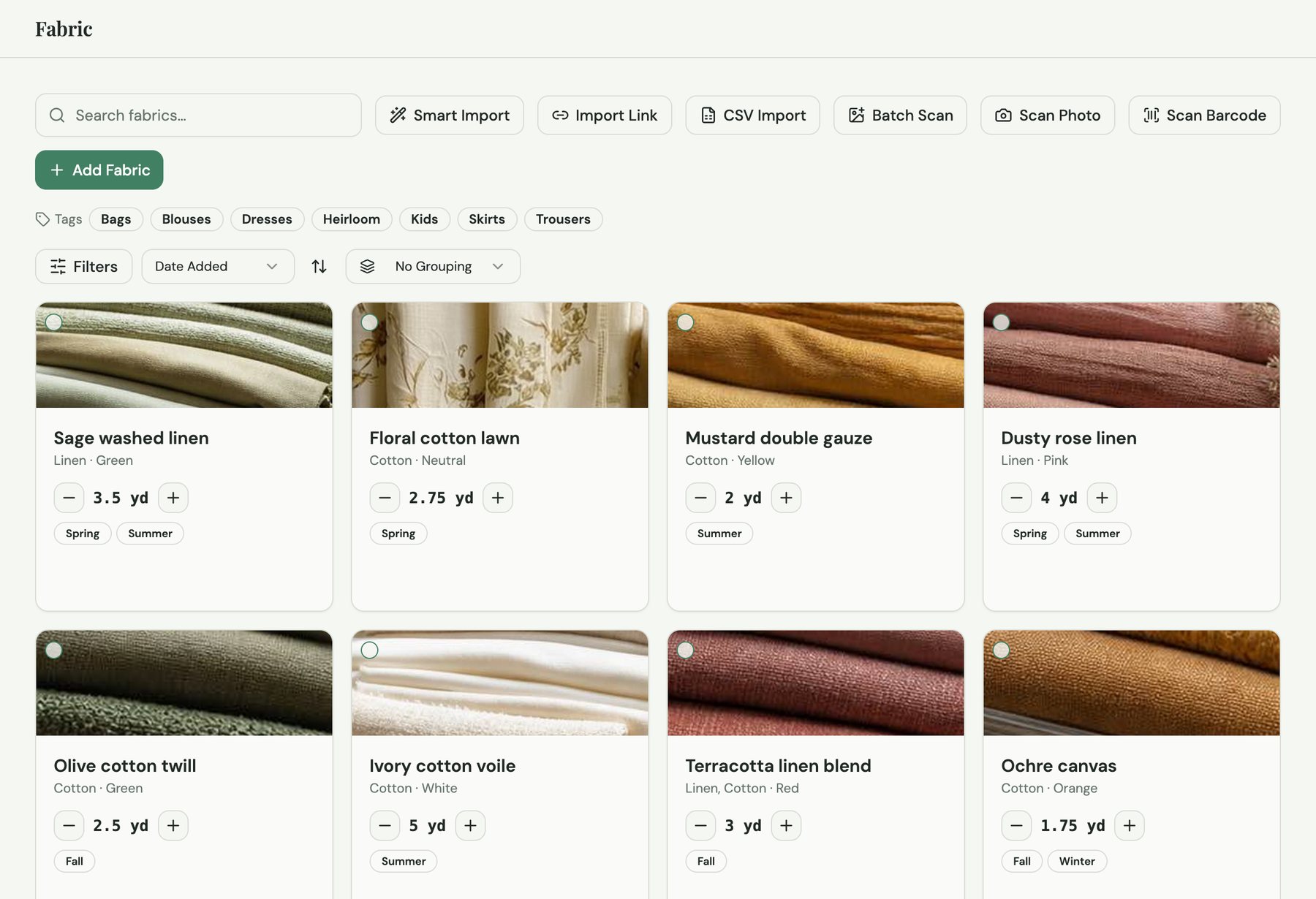
Task: Select the Heirloom tag chip
Action: coord(352,219)
